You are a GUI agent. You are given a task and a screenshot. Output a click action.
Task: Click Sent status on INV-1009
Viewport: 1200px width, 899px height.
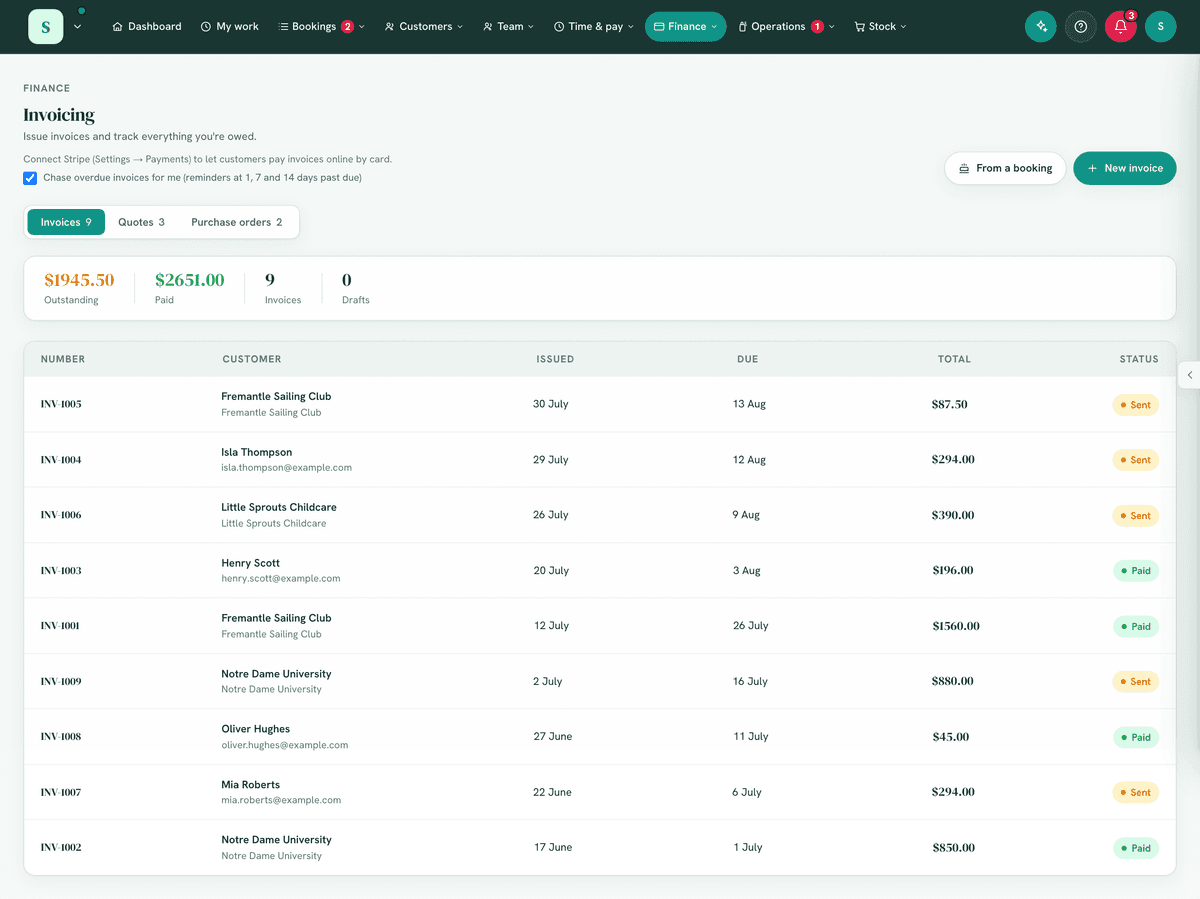pyautogui.click(x=1136, y=682)
